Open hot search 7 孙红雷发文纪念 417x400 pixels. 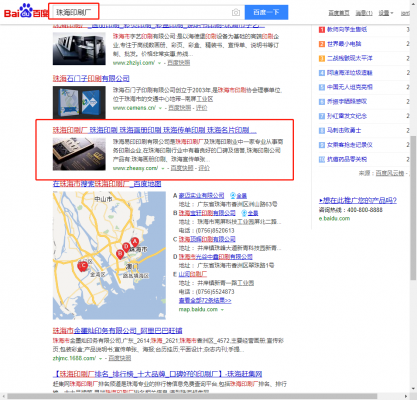(347, 116)
